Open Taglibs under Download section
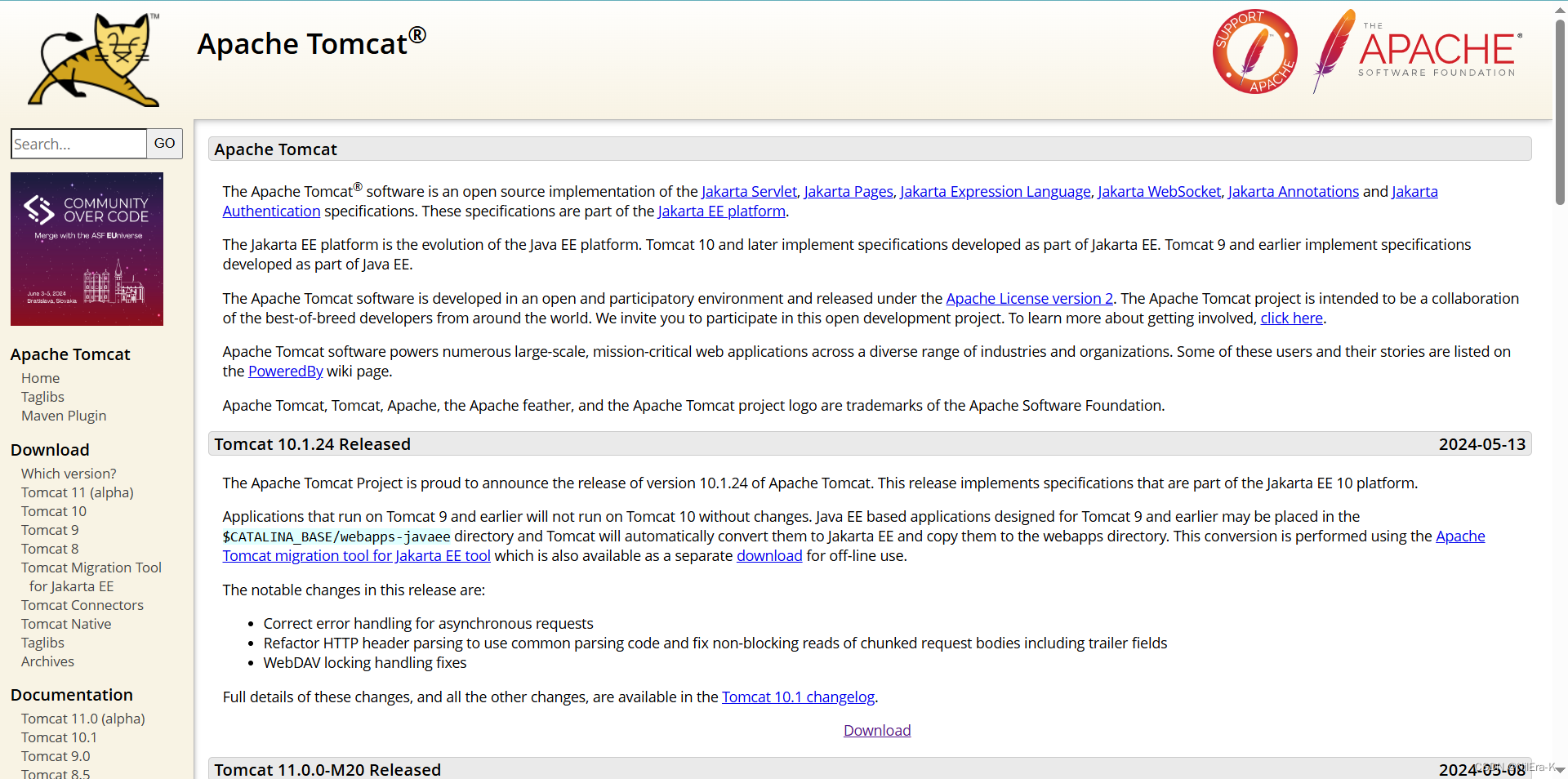 pos(42,643)
